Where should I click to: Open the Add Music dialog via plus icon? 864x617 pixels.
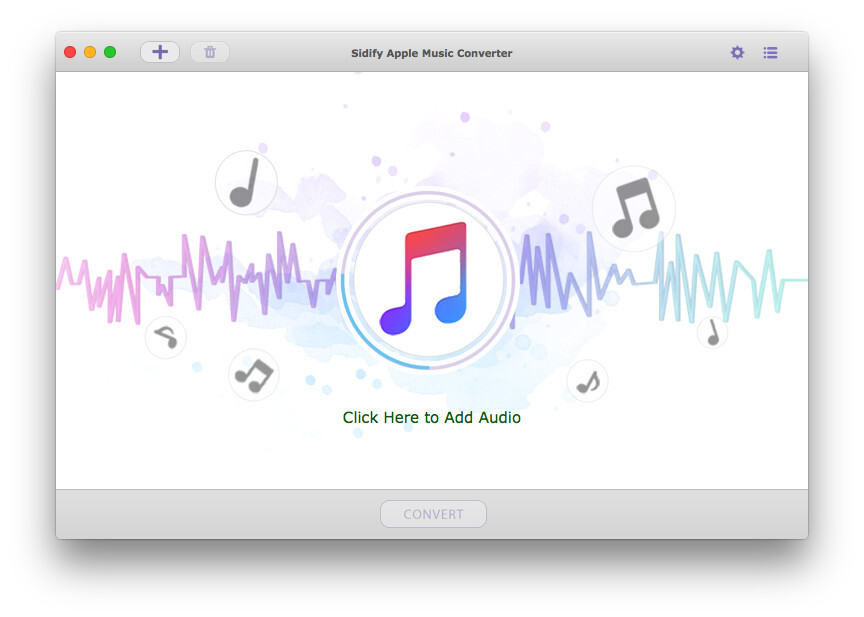coord(160,51)
